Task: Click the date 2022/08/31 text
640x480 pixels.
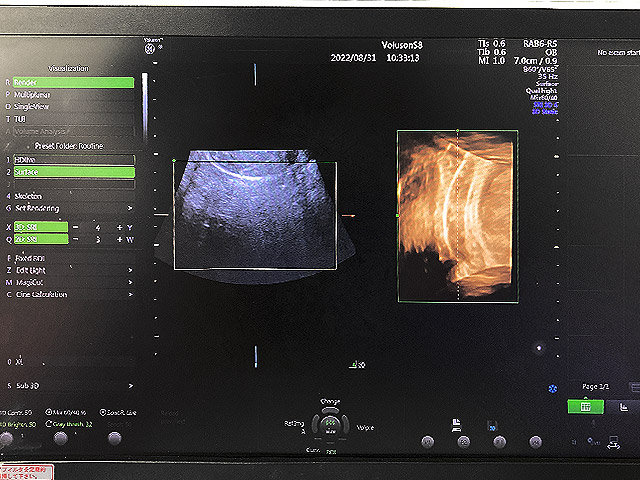Action: pyautogui.click(x=353, y=58)
